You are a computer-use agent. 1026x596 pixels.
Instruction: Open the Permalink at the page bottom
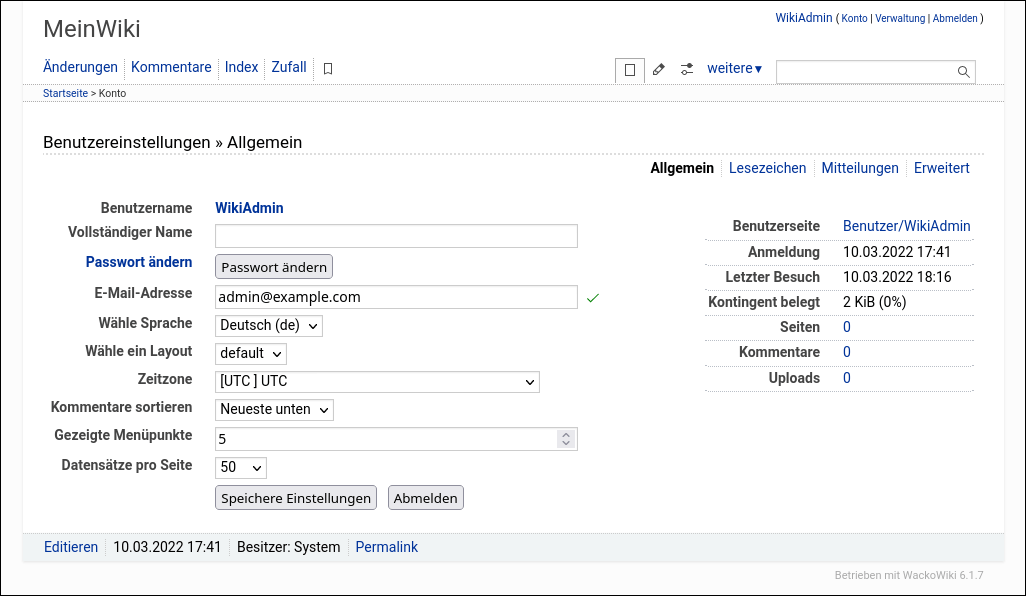386,547
